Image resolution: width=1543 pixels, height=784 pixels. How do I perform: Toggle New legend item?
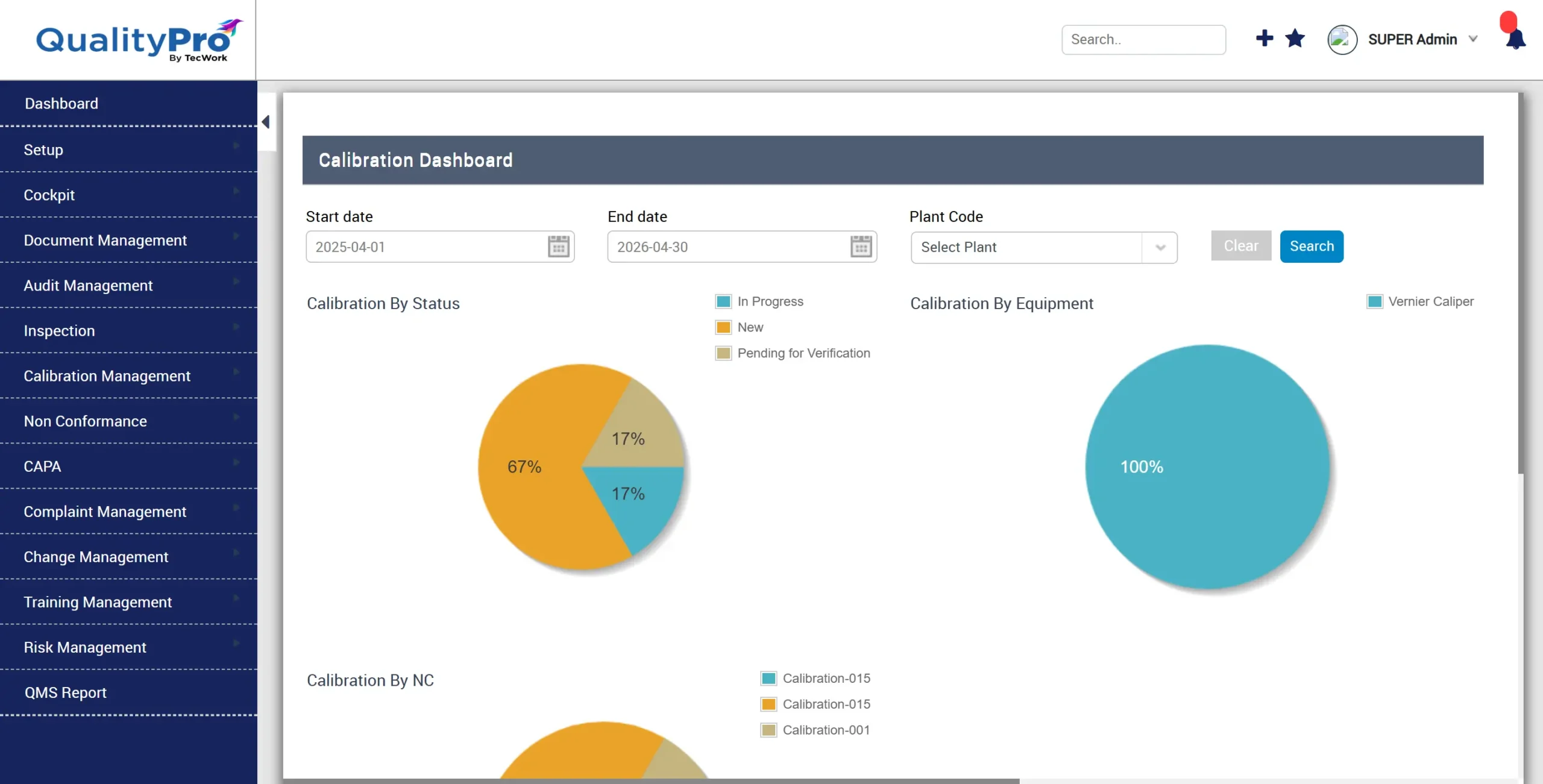tap(740, 327)
